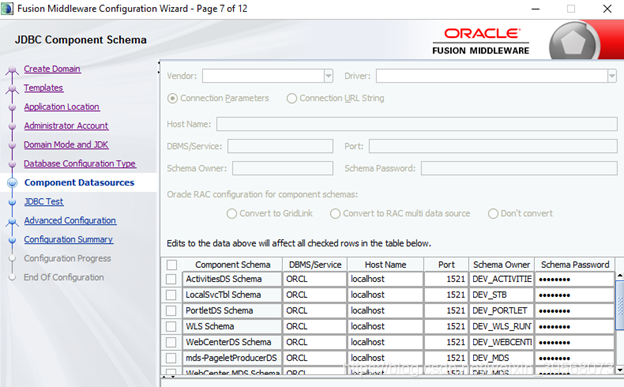This screenshot has height=387, width=624.
Task: Select the WebCenterDS Schema name cell
Action: (x=232, y=342)
